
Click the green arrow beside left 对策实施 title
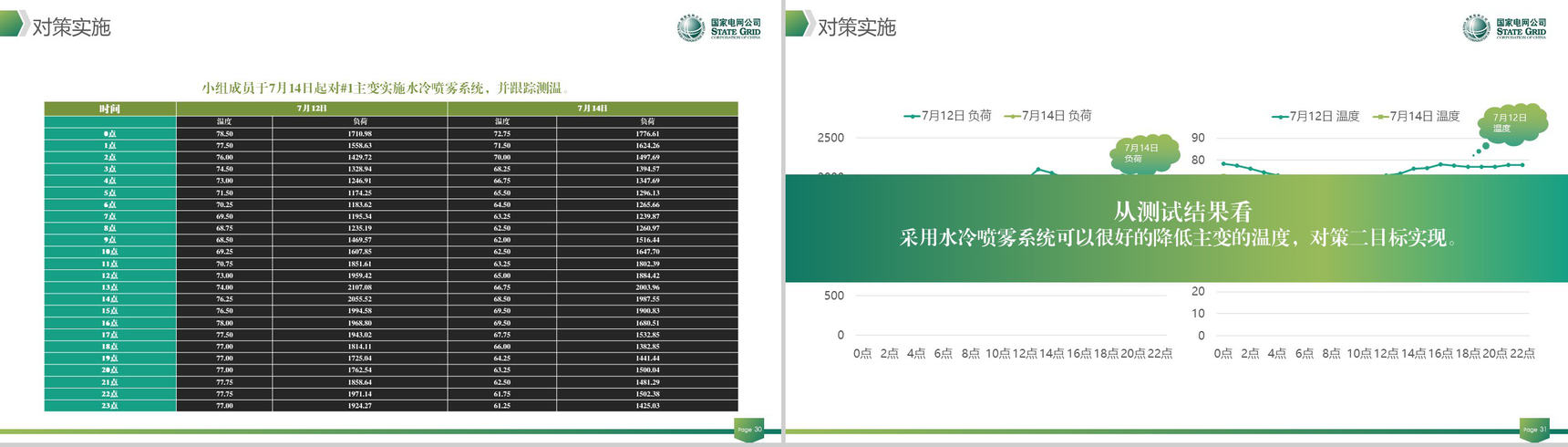14,25
